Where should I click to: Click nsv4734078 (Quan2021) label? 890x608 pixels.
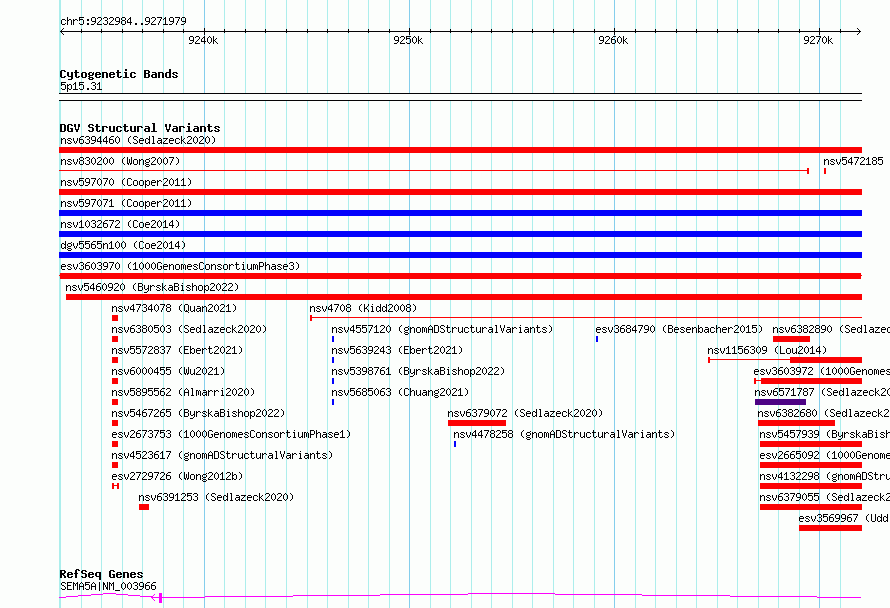tap(174, 308)
